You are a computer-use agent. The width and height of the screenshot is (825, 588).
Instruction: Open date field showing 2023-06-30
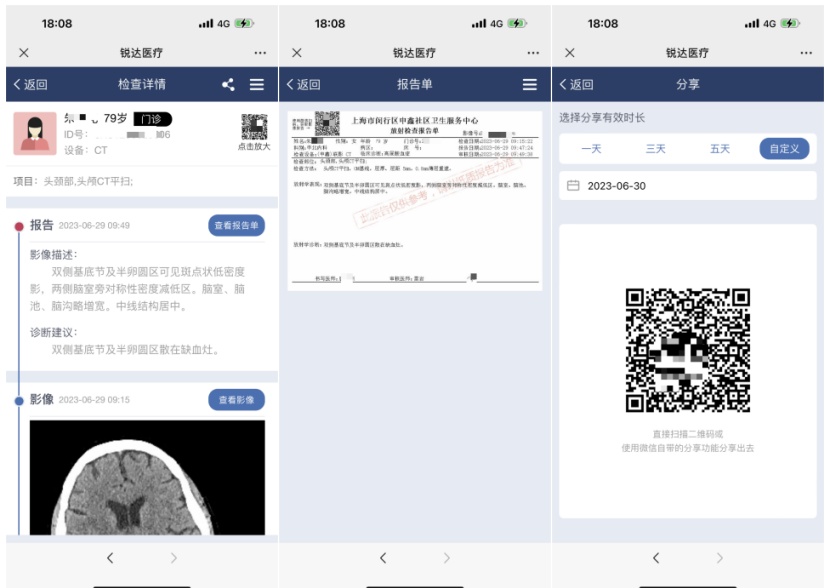[x=687, y=186]
